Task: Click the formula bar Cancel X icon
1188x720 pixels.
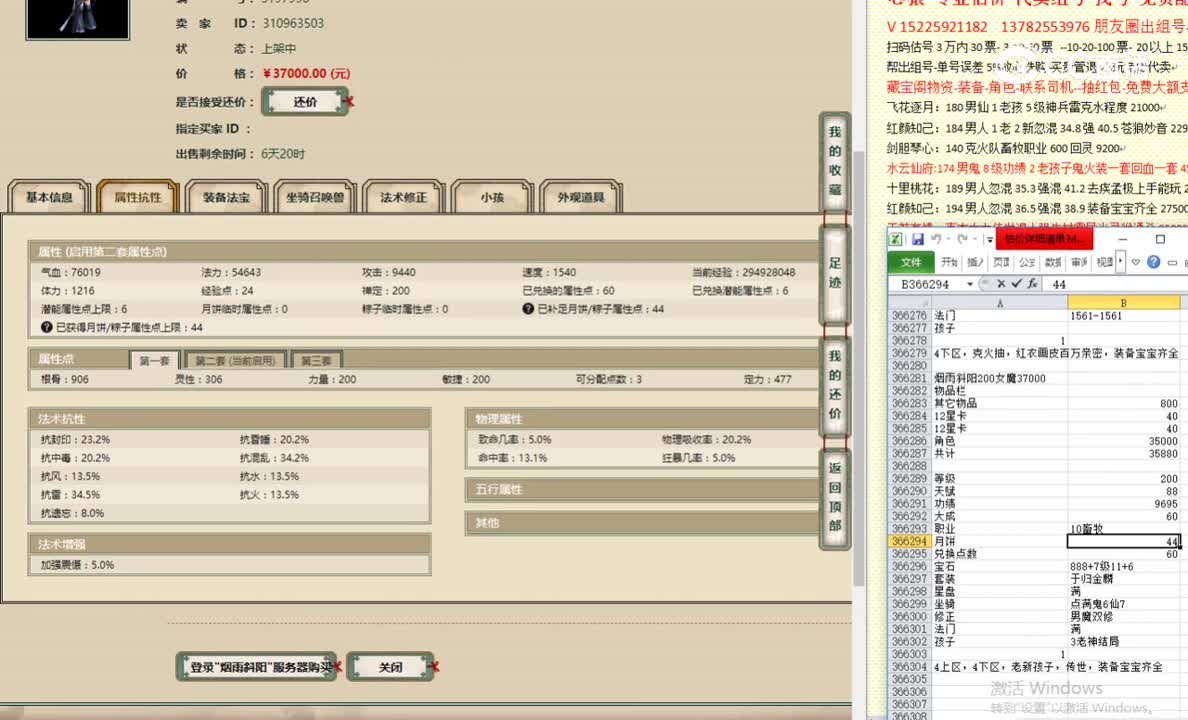Action: [1002, 284]
